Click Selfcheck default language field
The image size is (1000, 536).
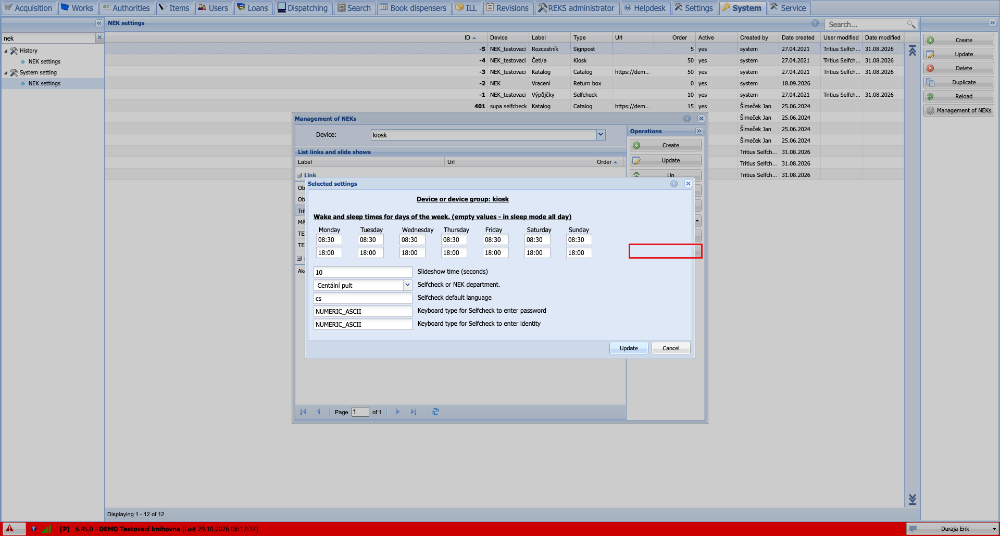(363, 298)
